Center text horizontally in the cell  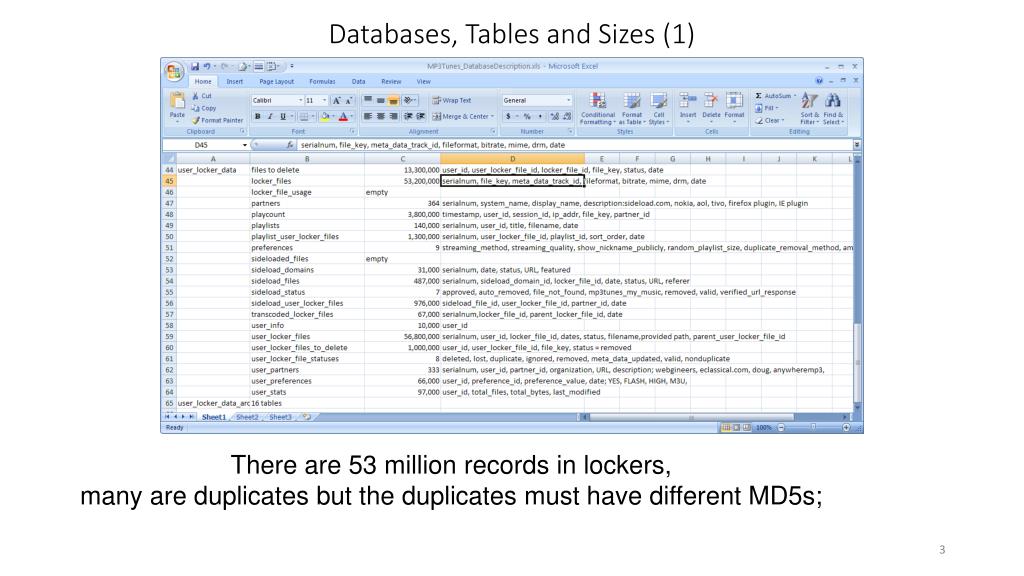381,116
